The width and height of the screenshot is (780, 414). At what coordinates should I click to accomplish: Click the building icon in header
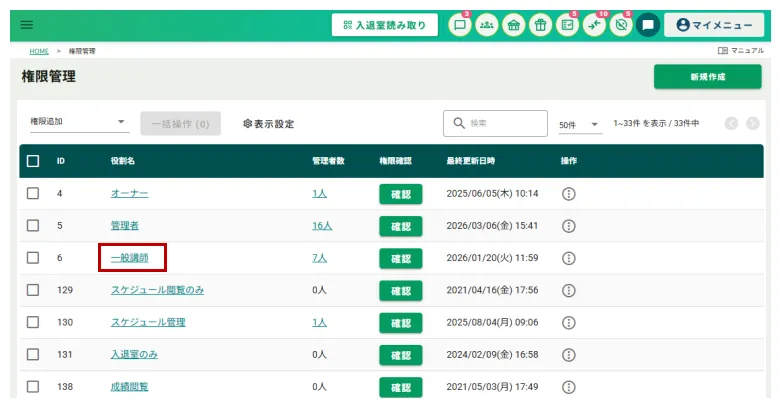pyautogui.click(x=513, y=25)
